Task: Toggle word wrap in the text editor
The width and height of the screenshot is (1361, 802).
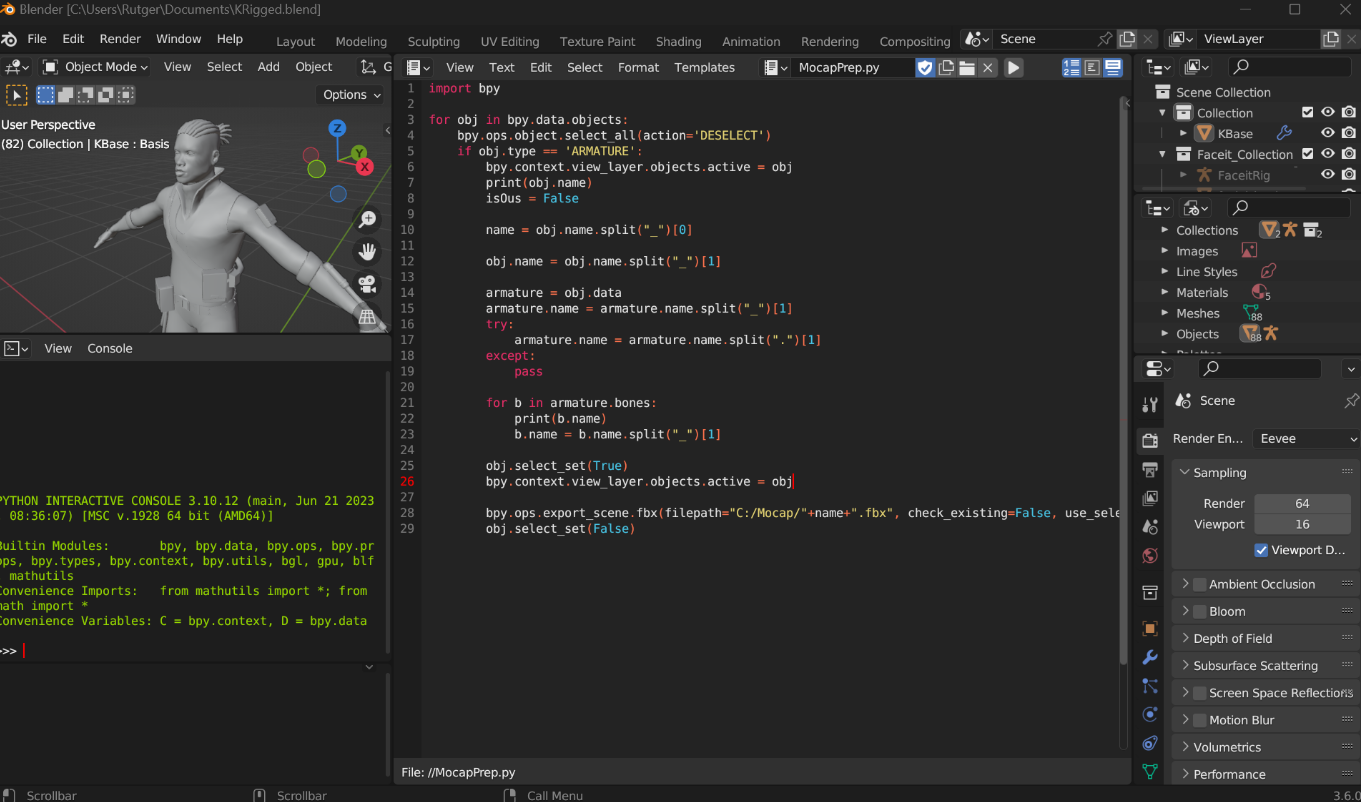Action: pyautogui.click(x=1092, y=68)
